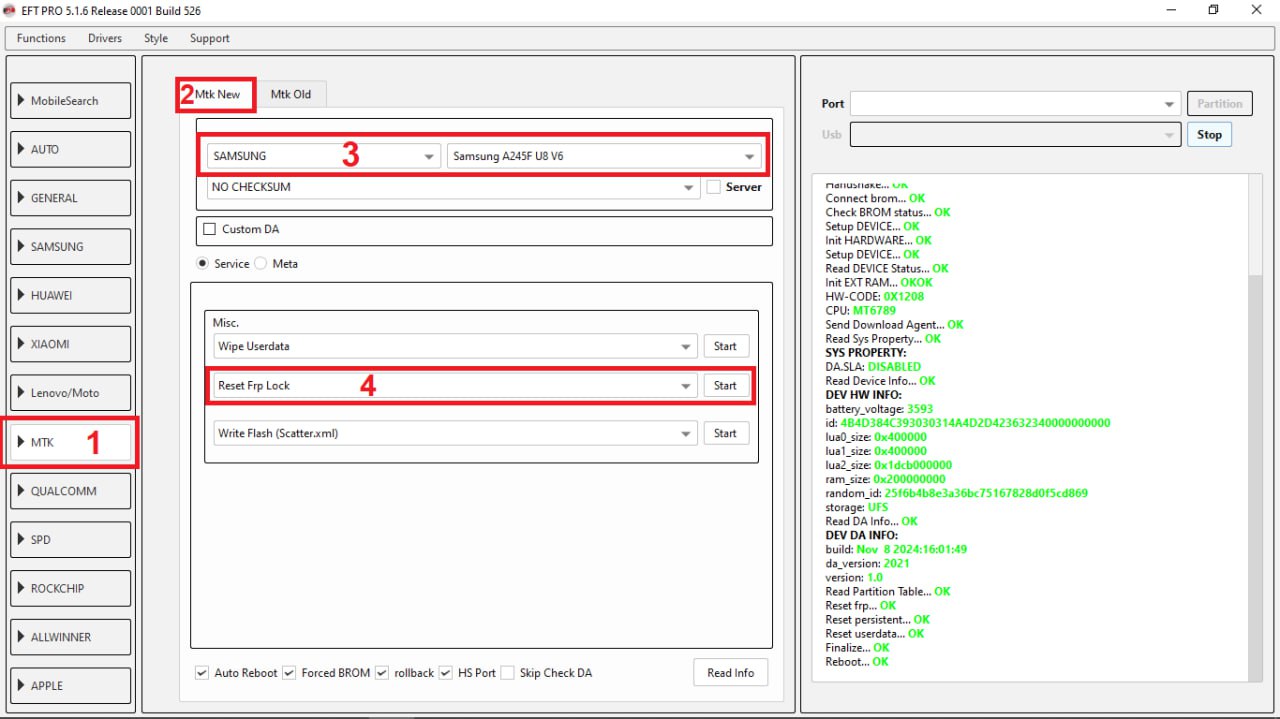Expand the SPD sidebar section
The width and height of the screenshot is (1280, 719).
point(70,539)
